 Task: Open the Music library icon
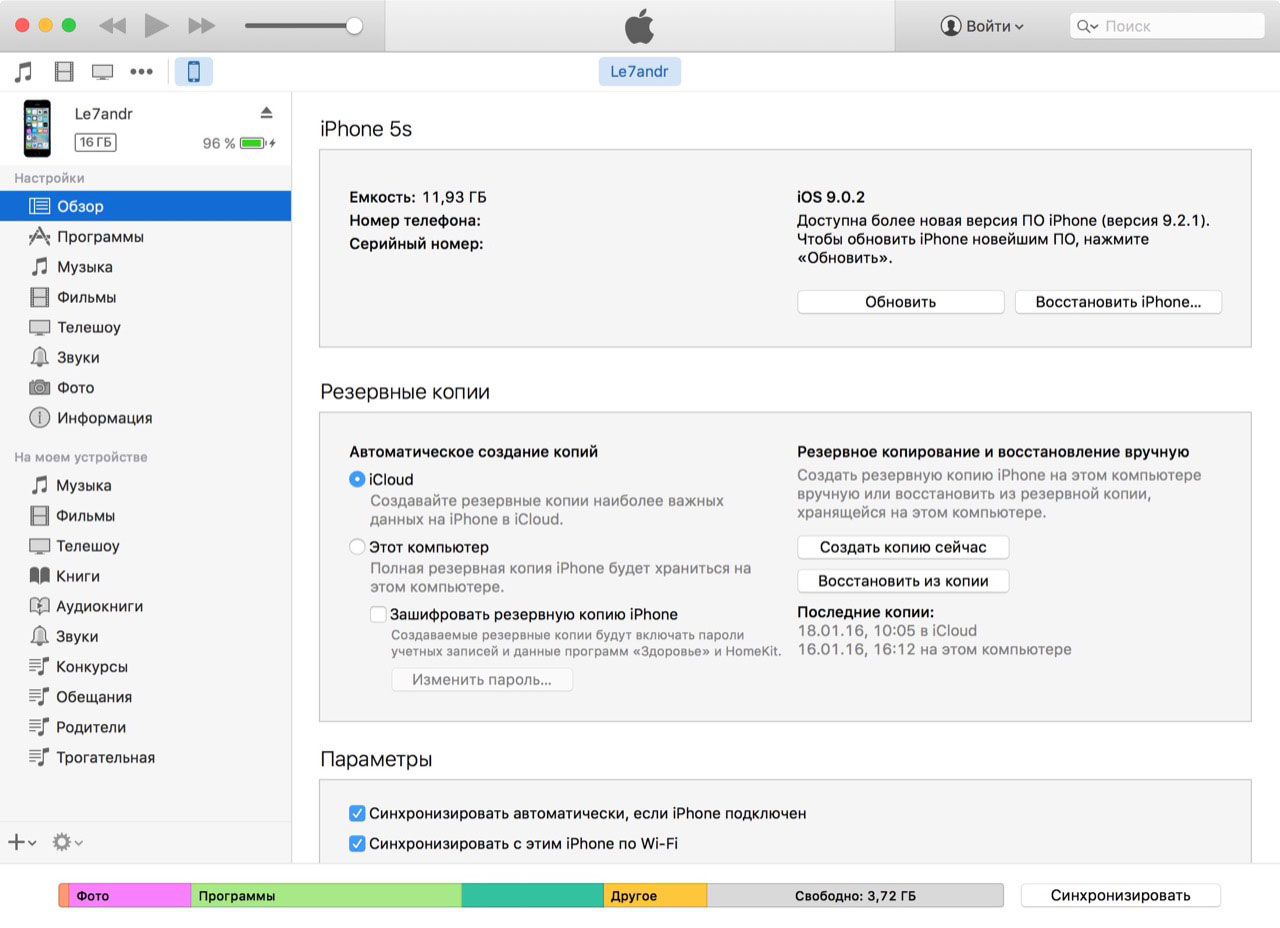point(23,72)
